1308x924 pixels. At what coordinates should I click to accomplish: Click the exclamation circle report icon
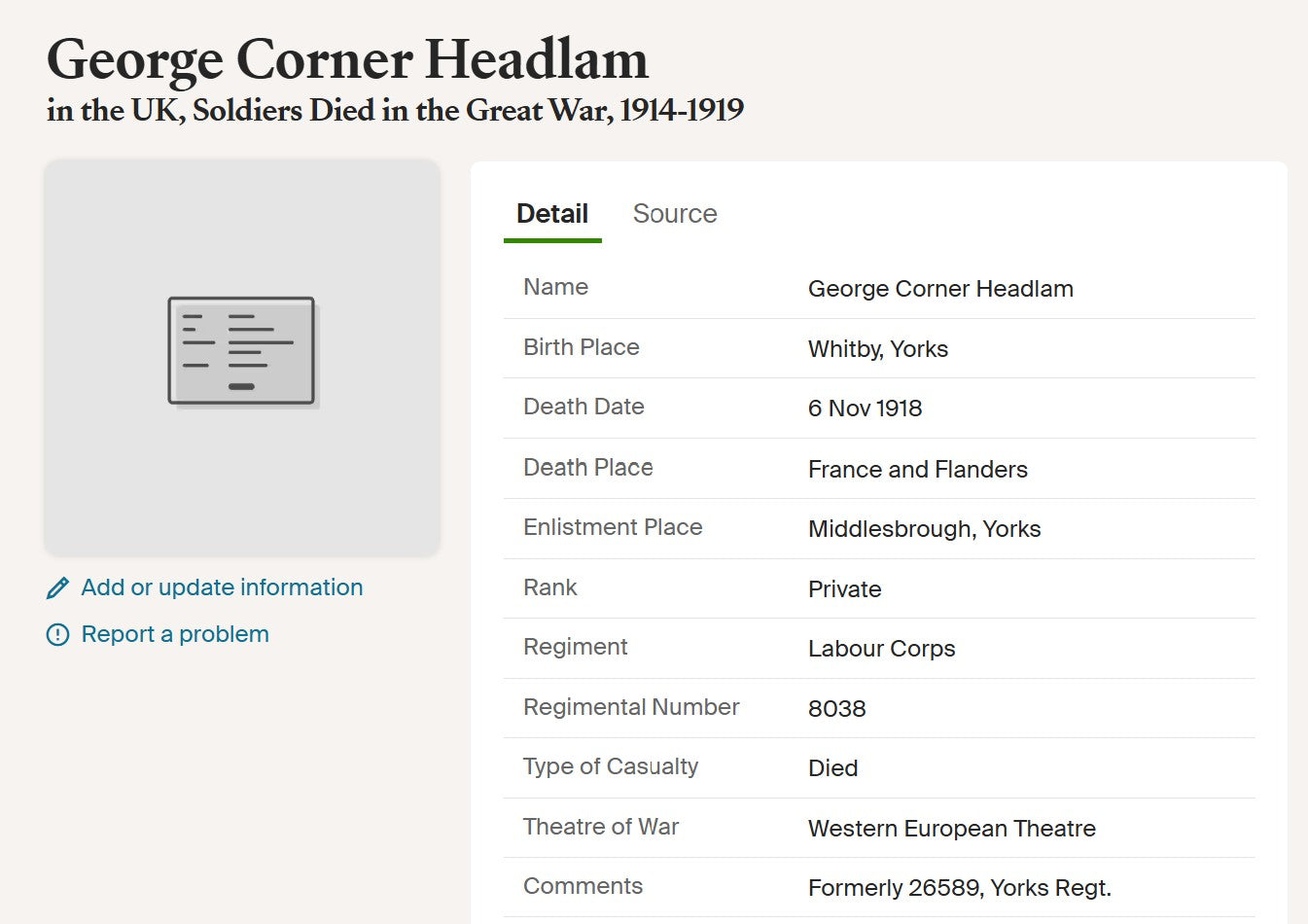57,635
